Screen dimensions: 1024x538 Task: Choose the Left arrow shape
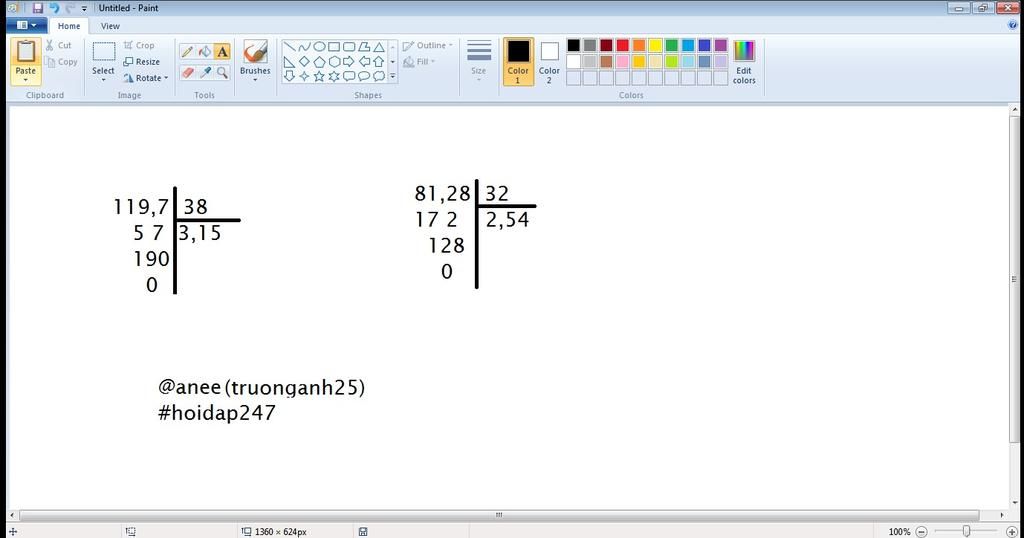tap(364, 62)
